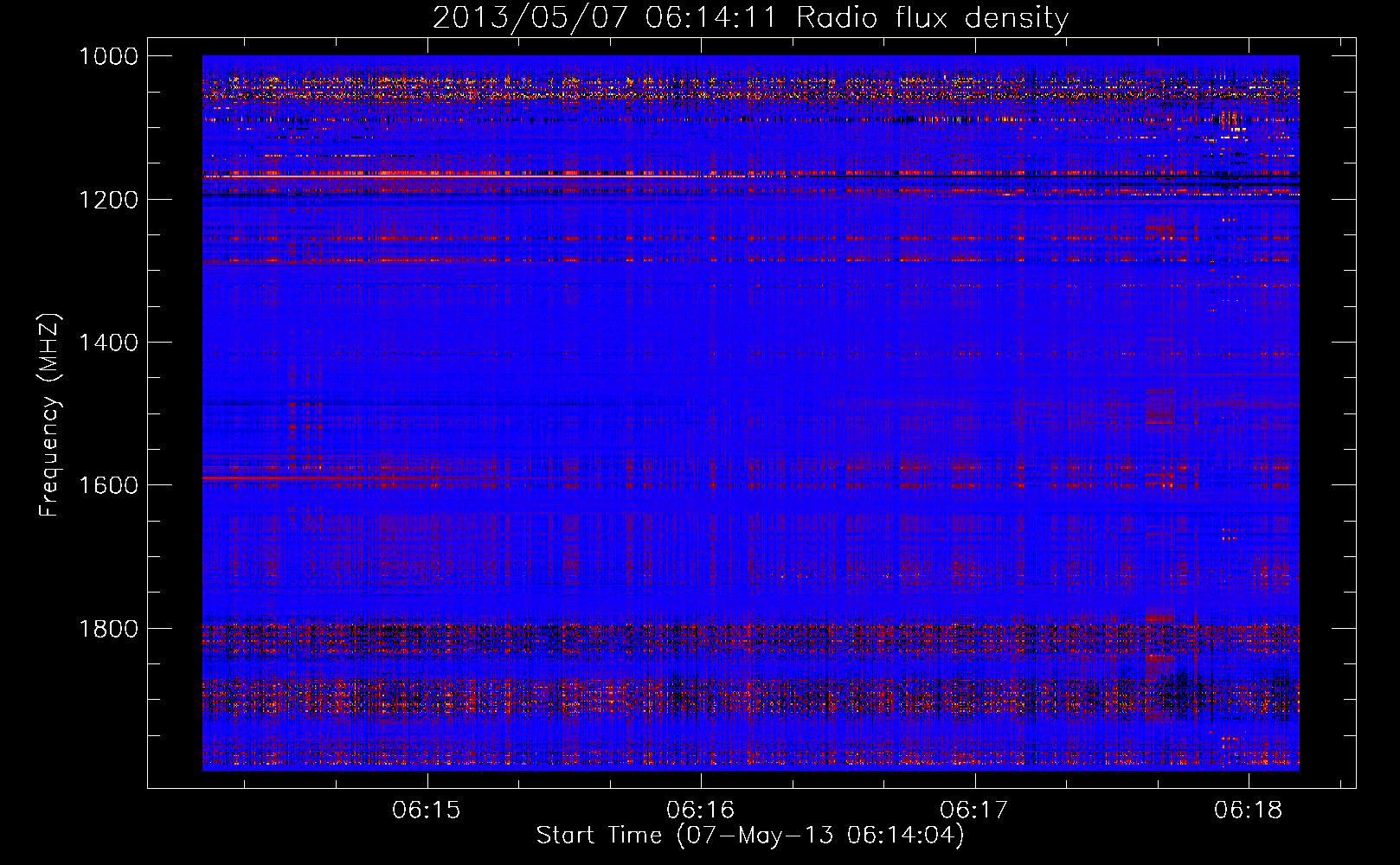
Task: Click the "Start Time (07-May-13 06:14:04)" axis title
Action: coord(750,836)
